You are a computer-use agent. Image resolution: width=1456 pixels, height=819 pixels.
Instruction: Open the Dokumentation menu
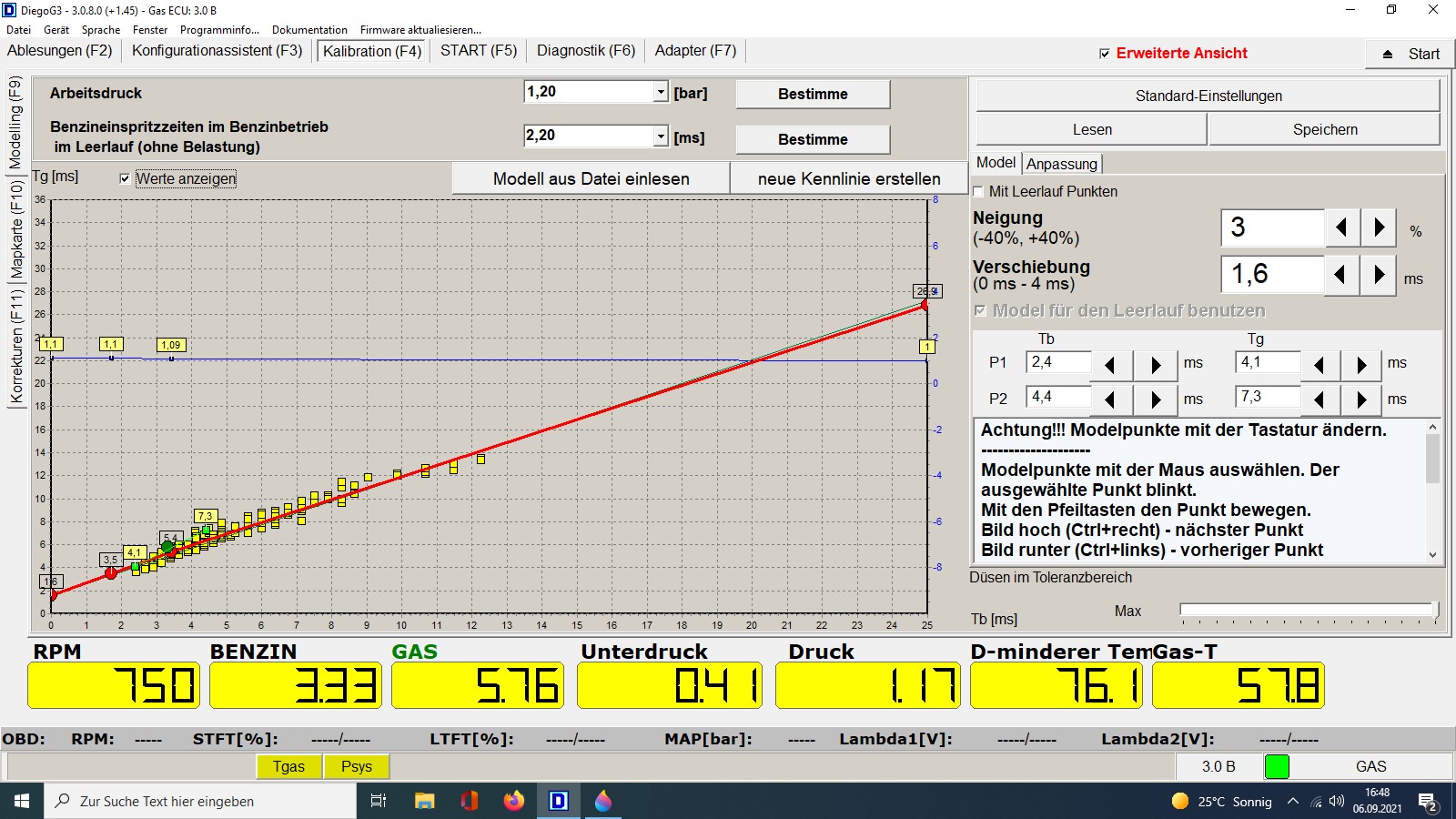tap(309, 30)
